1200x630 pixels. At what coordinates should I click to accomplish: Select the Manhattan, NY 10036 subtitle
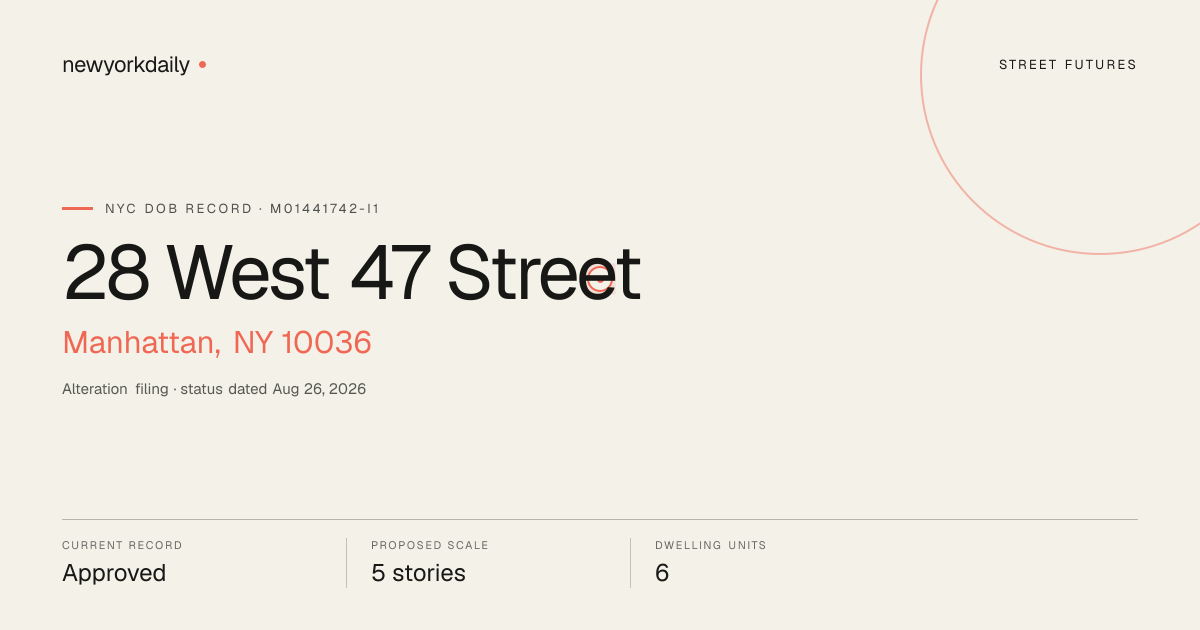[217, 343]
